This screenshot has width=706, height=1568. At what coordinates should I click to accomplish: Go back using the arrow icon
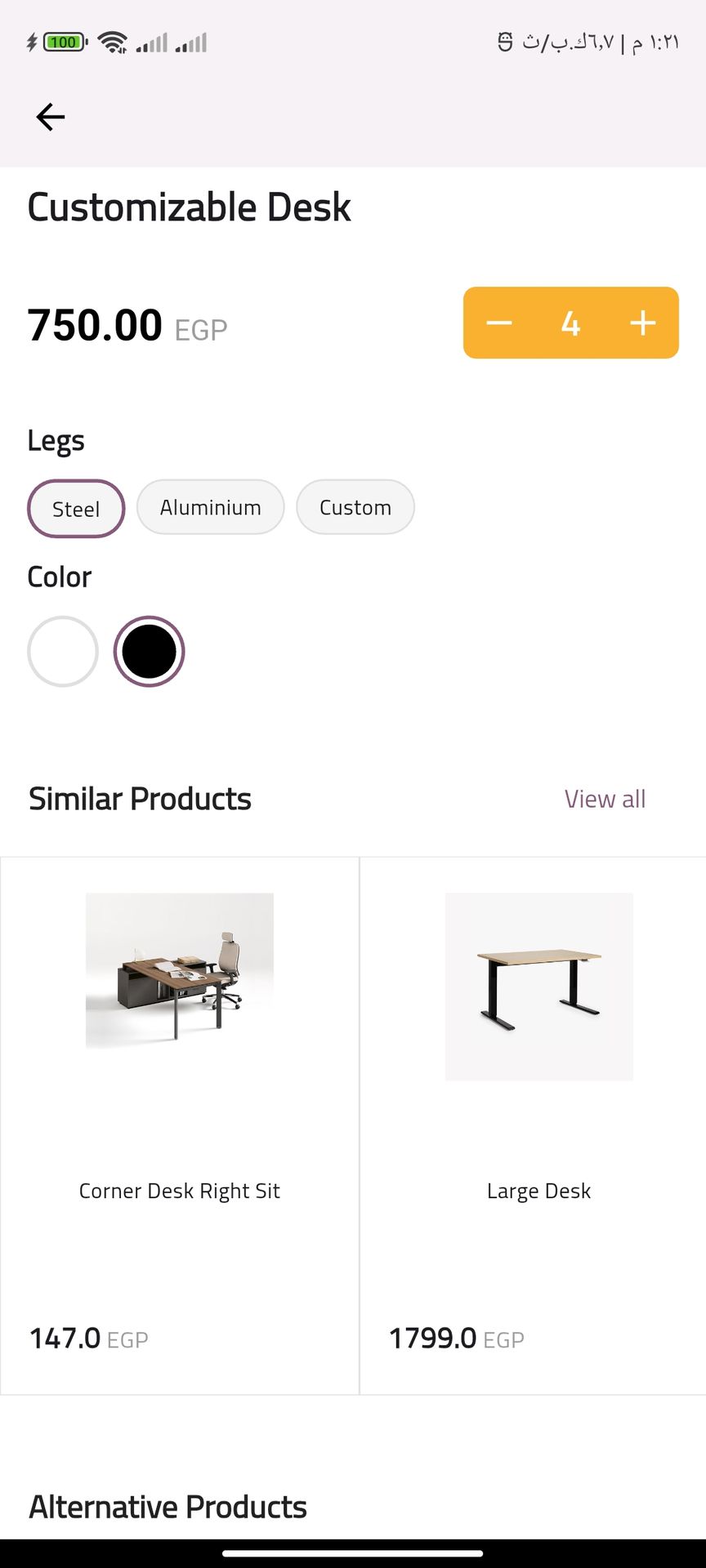click(51, 118)
